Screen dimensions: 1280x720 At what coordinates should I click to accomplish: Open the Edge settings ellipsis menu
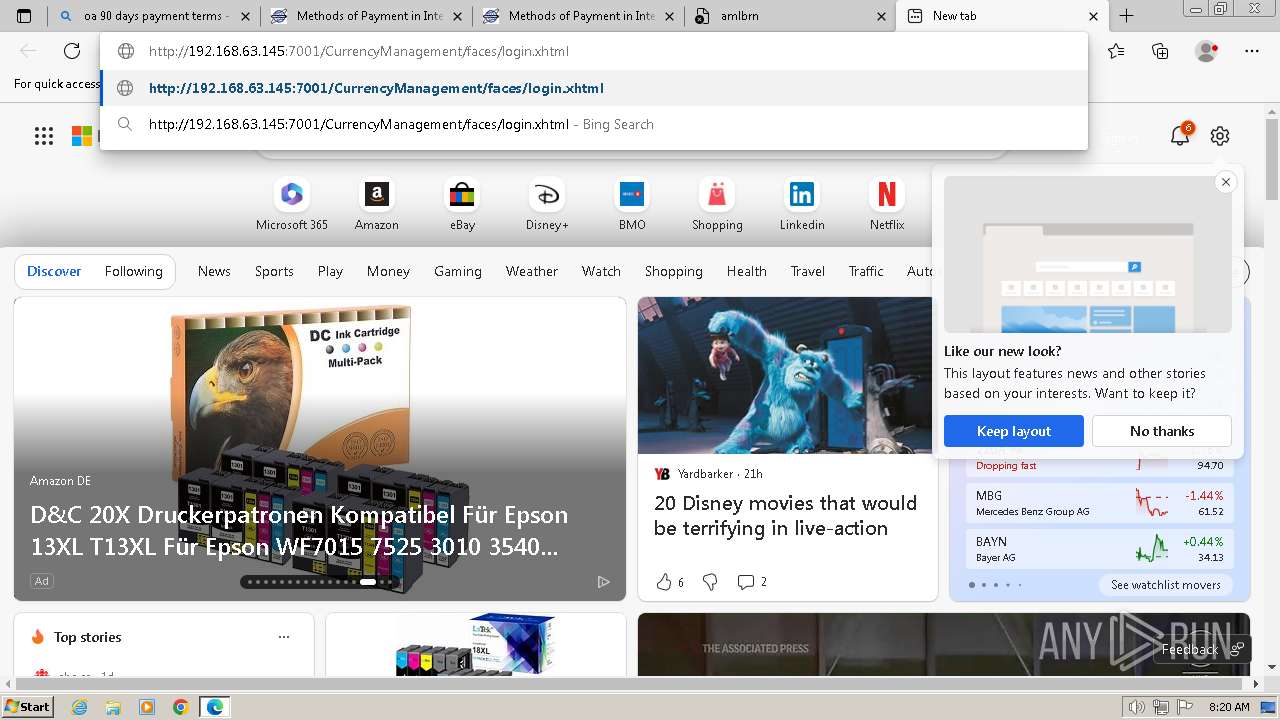coord(1252,51)
